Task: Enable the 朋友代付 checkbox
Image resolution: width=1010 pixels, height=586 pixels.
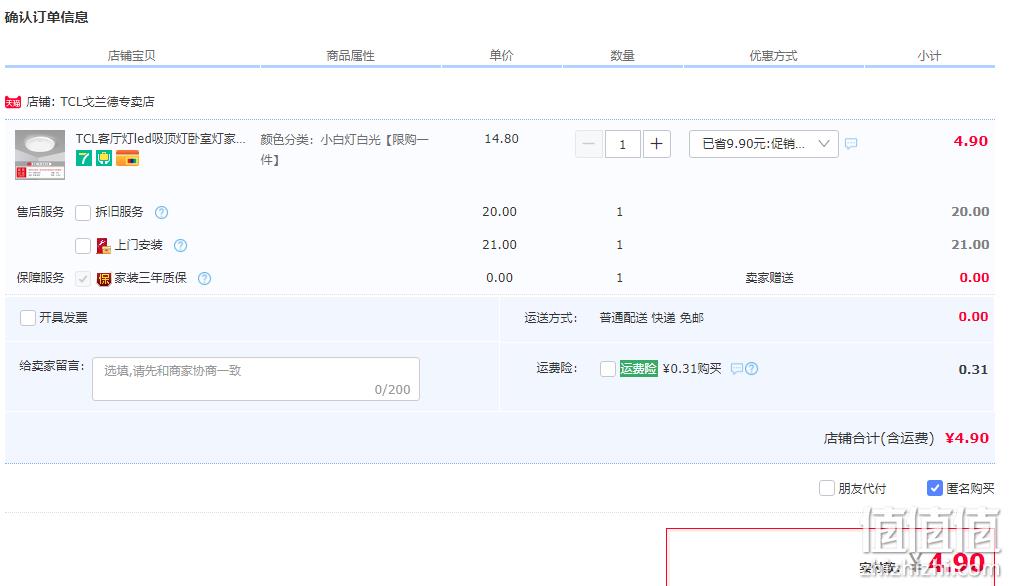Action: [x=827, y=488]
